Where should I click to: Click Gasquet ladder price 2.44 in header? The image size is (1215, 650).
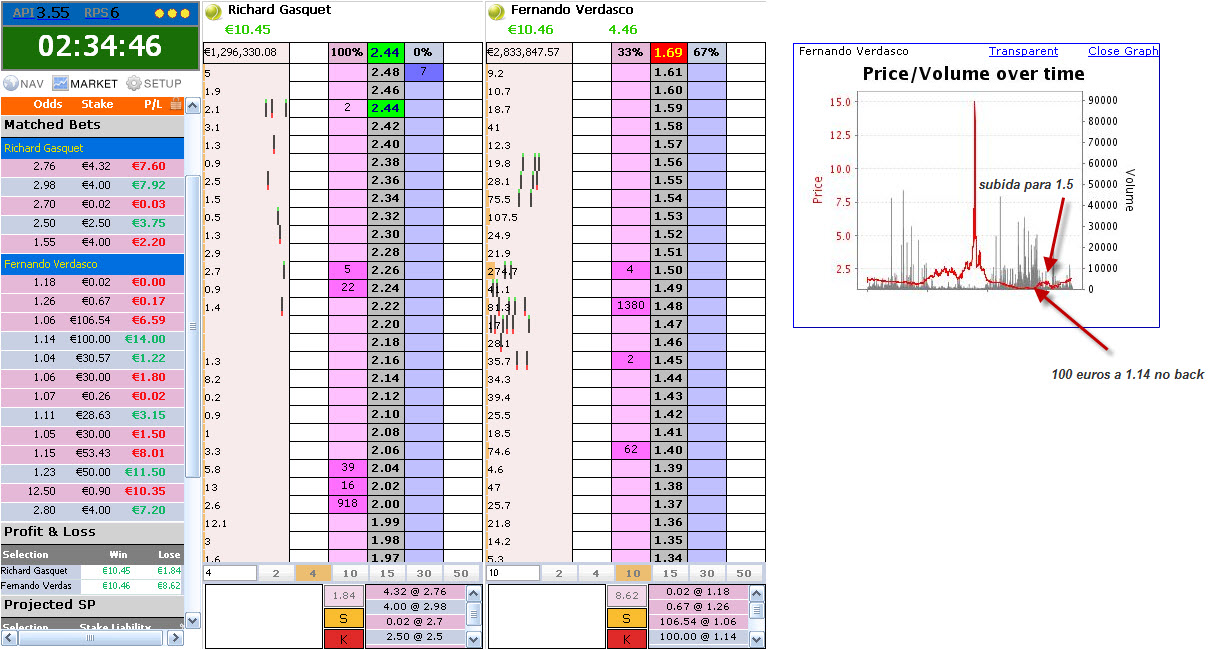coord(385,52)
